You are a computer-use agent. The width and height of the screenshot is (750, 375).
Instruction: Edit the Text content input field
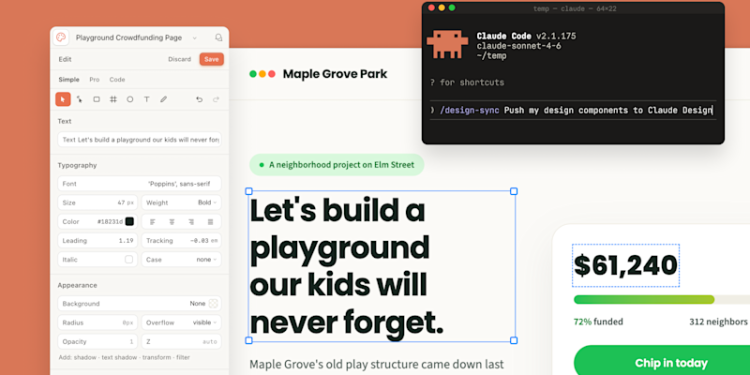[139, 140]
